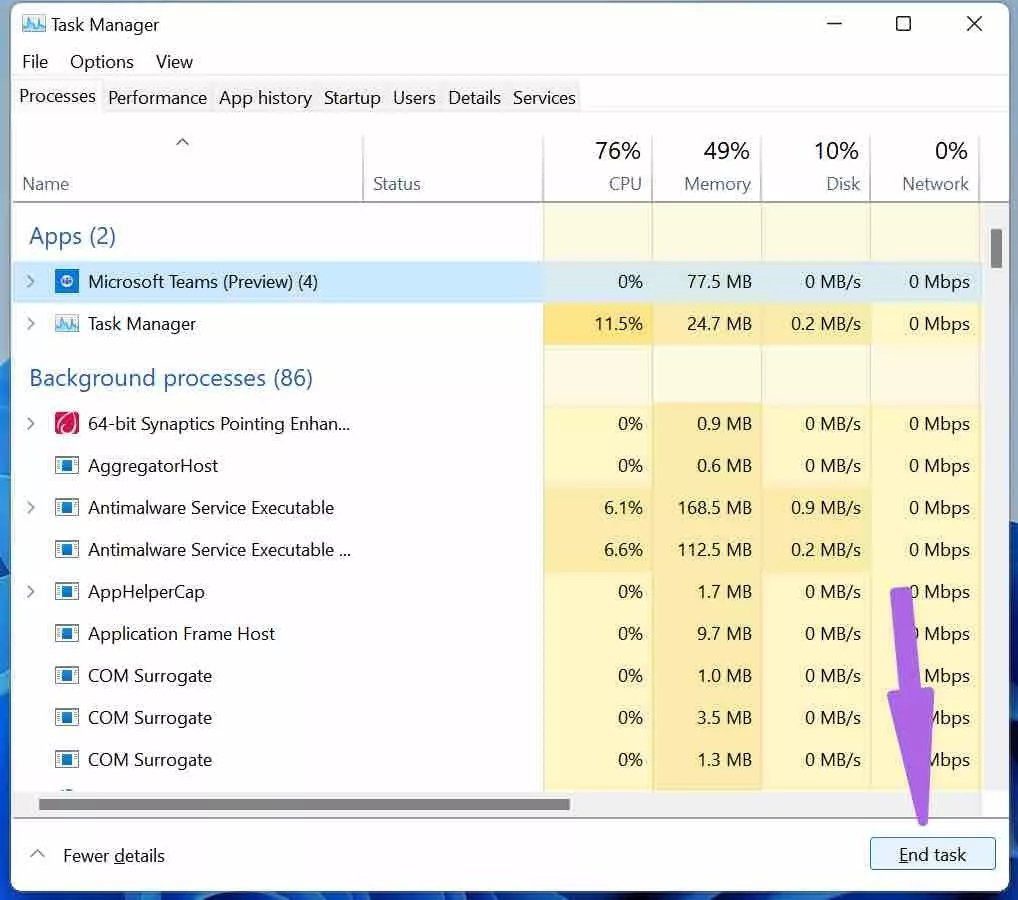Select the Application Frame Host name
Screen dimensions: 1018x900
click(181, 634)
